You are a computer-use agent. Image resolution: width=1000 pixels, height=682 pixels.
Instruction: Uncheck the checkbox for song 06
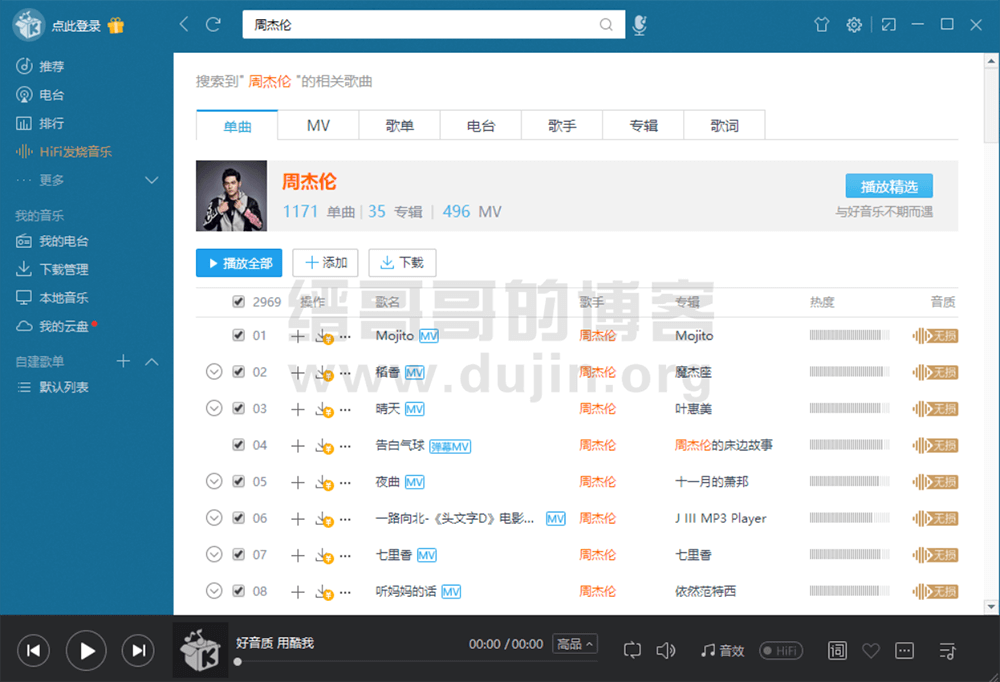click(239, 517)
